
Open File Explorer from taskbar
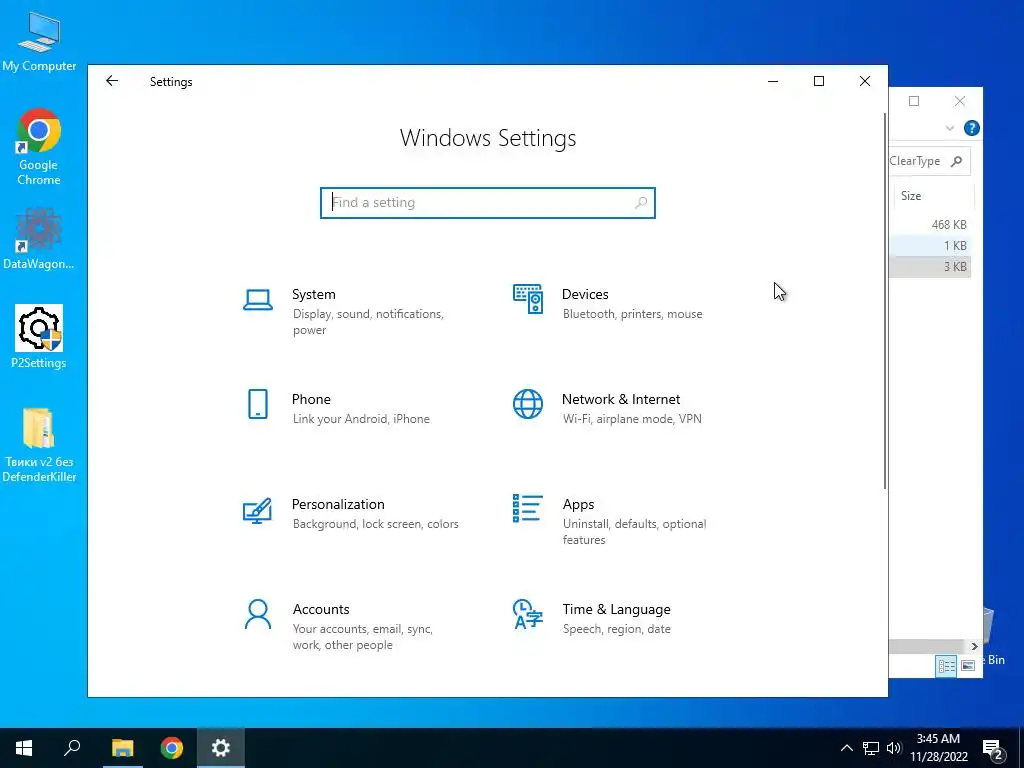point(122,748)
